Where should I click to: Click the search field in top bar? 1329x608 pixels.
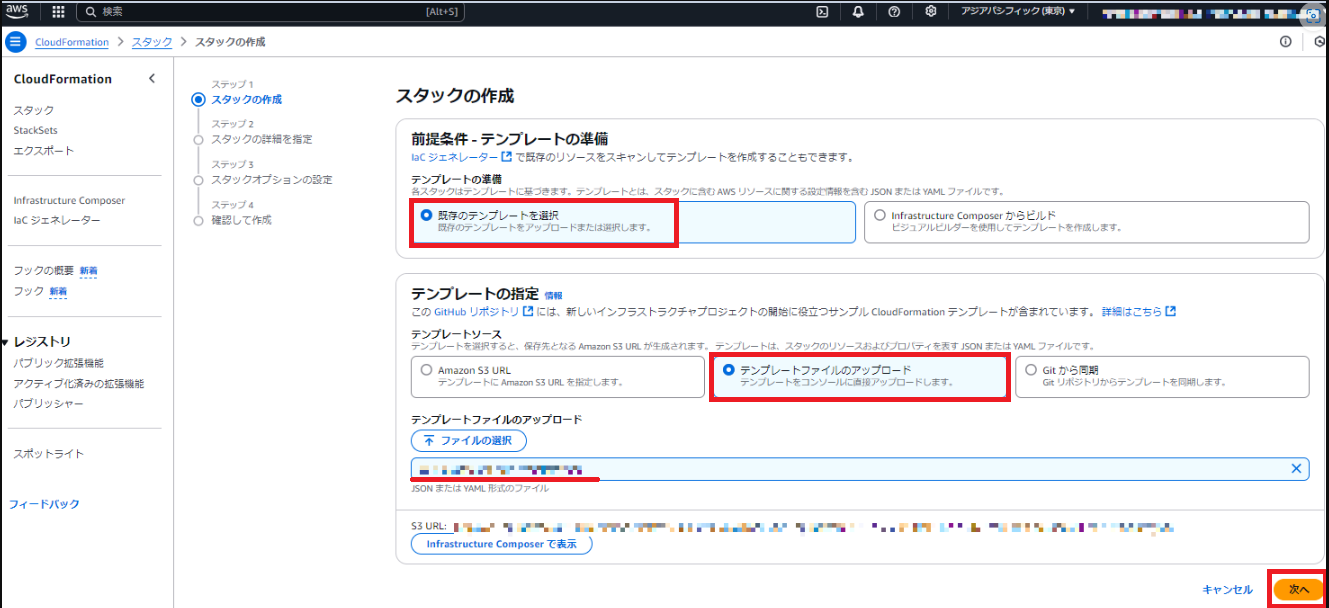(270, 12)
